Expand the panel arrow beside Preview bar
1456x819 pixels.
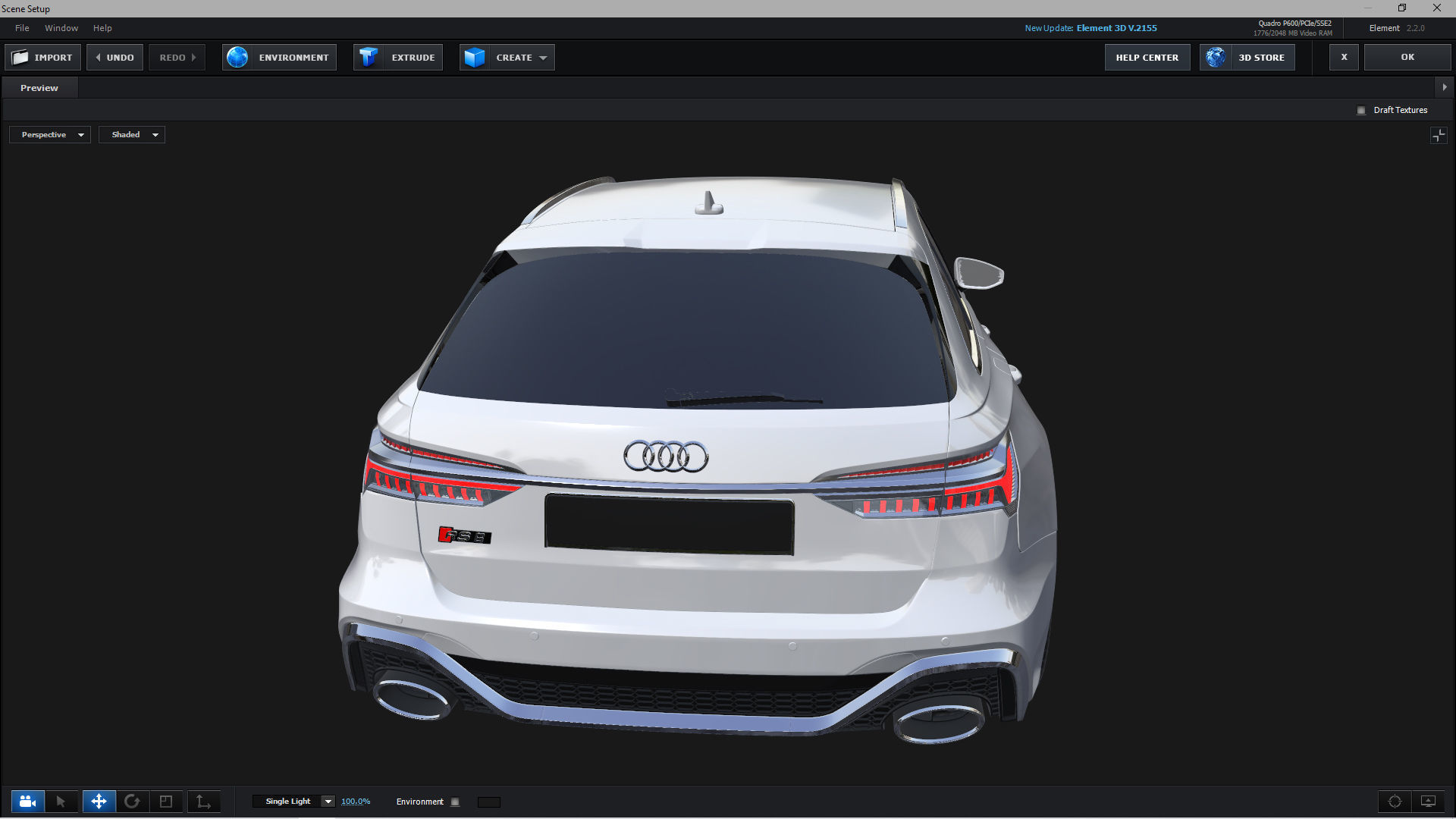(1444, 87)
